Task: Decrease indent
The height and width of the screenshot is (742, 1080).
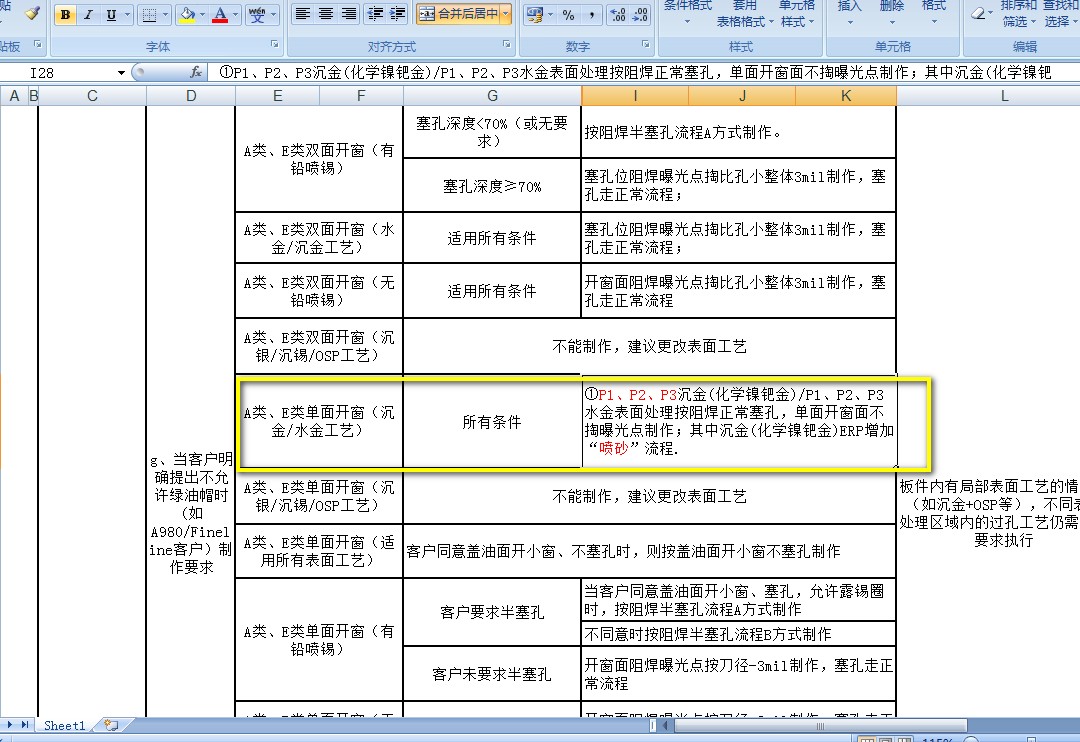Action: [x=375, y=14]
